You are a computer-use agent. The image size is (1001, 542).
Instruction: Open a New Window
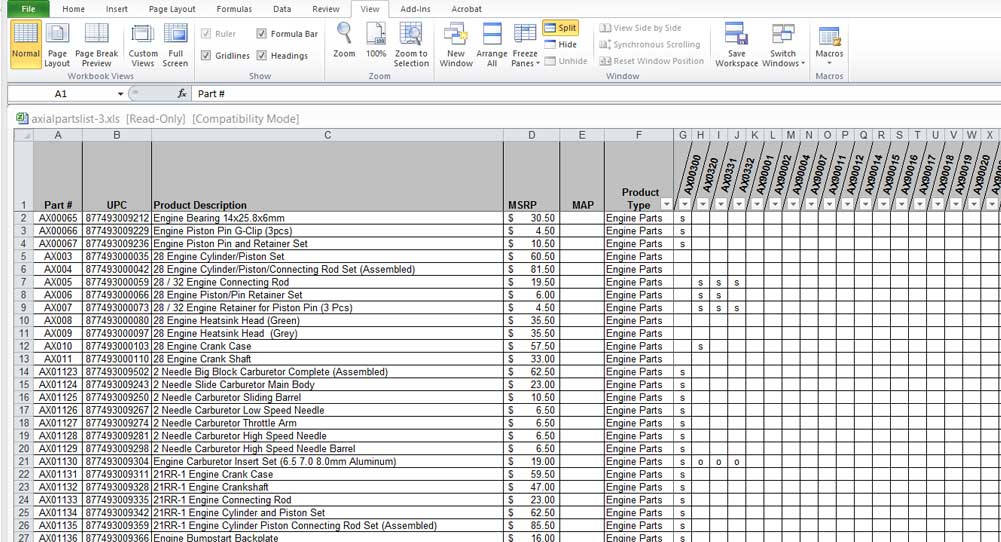[456, 43]
